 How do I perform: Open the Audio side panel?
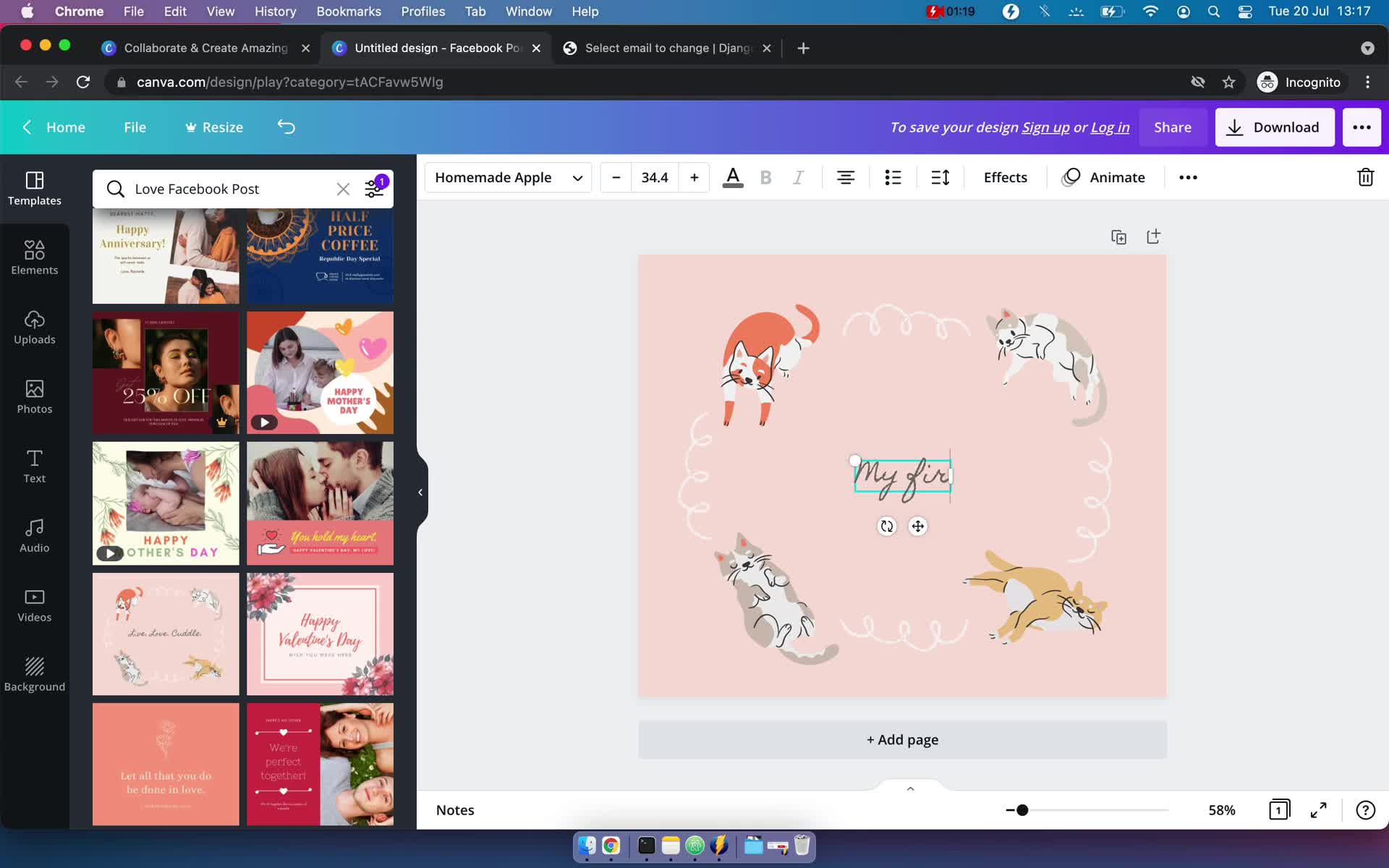pyautogui.click(x=34, y=535)
